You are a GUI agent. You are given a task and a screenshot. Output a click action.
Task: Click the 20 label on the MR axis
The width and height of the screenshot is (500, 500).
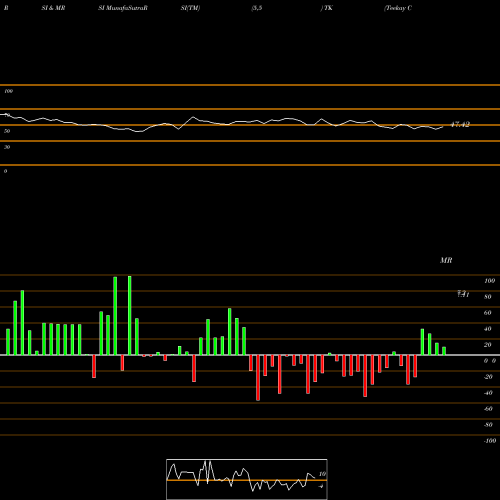pyautogui.click(x=488, y=345)
